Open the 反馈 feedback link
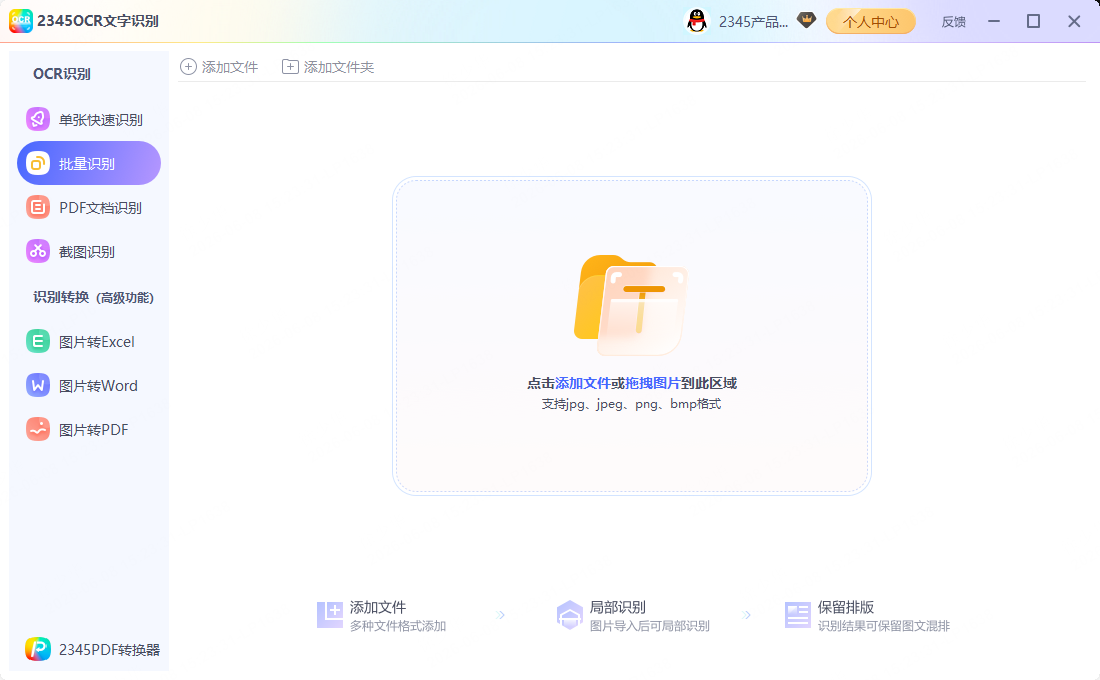This screenshot has width=1100, height=680. 953,22
